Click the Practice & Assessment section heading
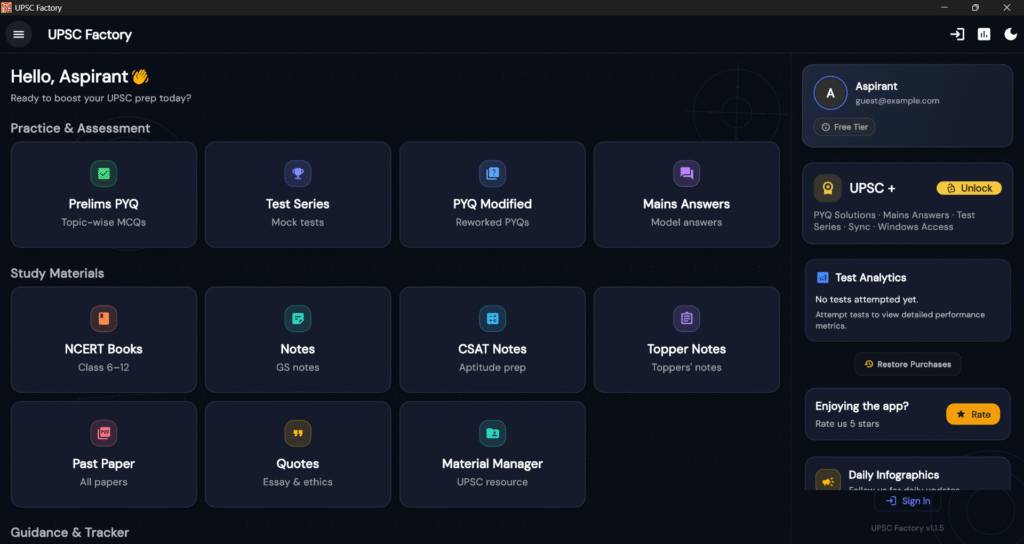This screenshot has width=1024, height=544. tap(80, 128)
